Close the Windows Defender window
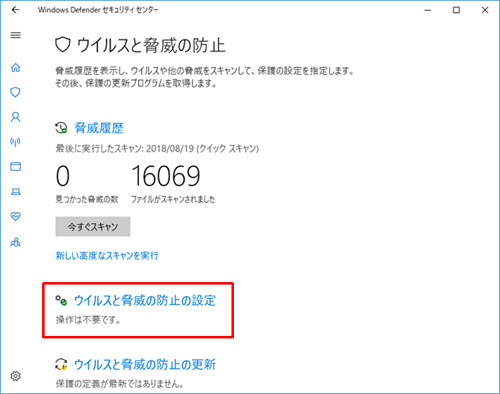Screen dimensions: 500x394 click(x=485, y=10)
